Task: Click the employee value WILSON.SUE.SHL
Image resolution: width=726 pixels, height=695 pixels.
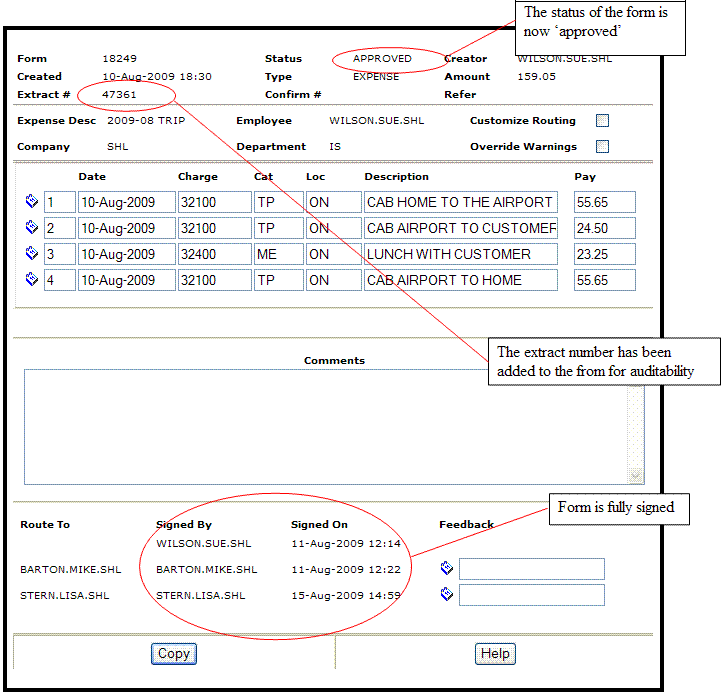Action: point(376,120)
